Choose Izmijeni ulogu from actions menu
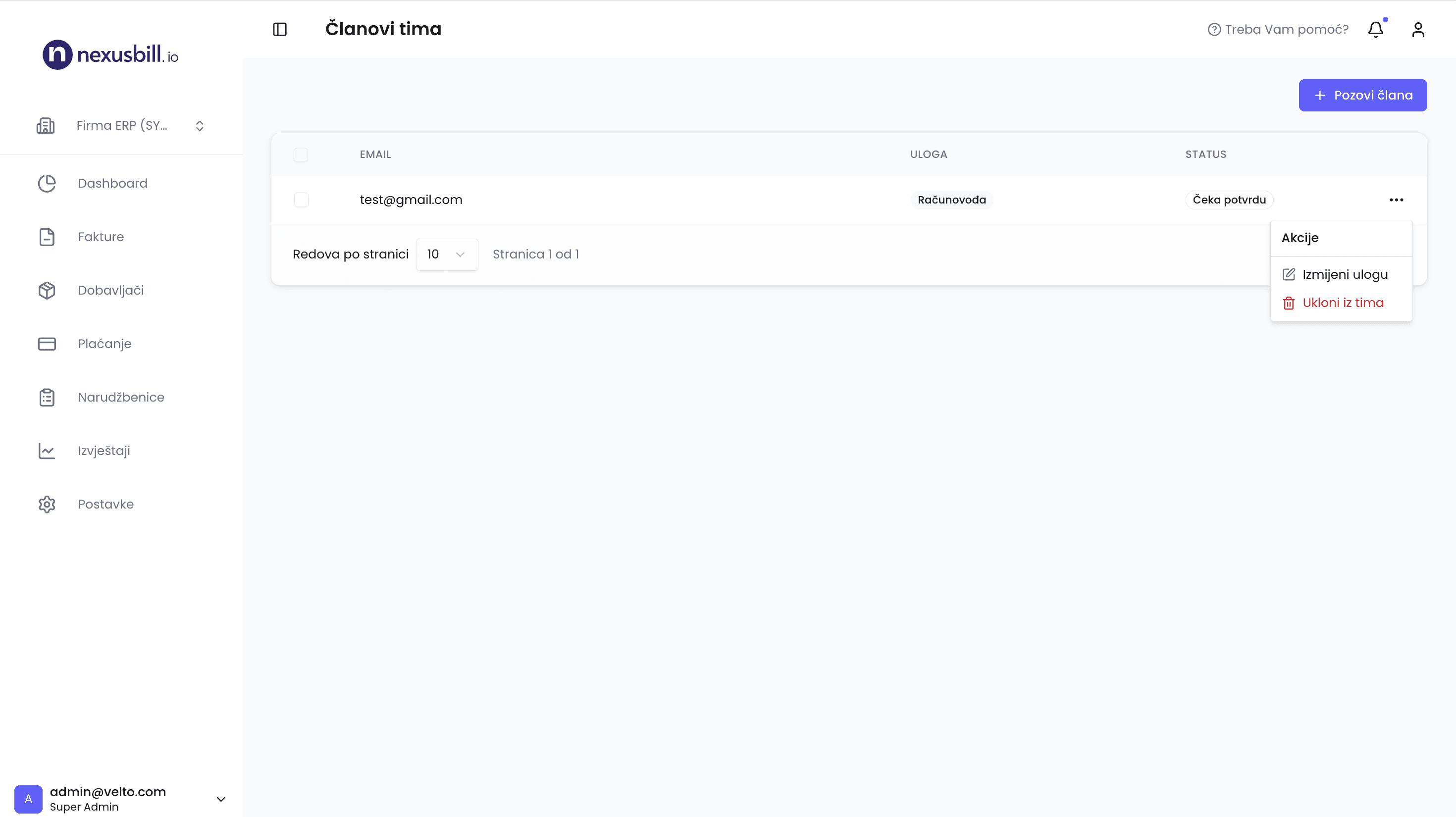Screen dimensions: 1456x817 pos(1344,275)
